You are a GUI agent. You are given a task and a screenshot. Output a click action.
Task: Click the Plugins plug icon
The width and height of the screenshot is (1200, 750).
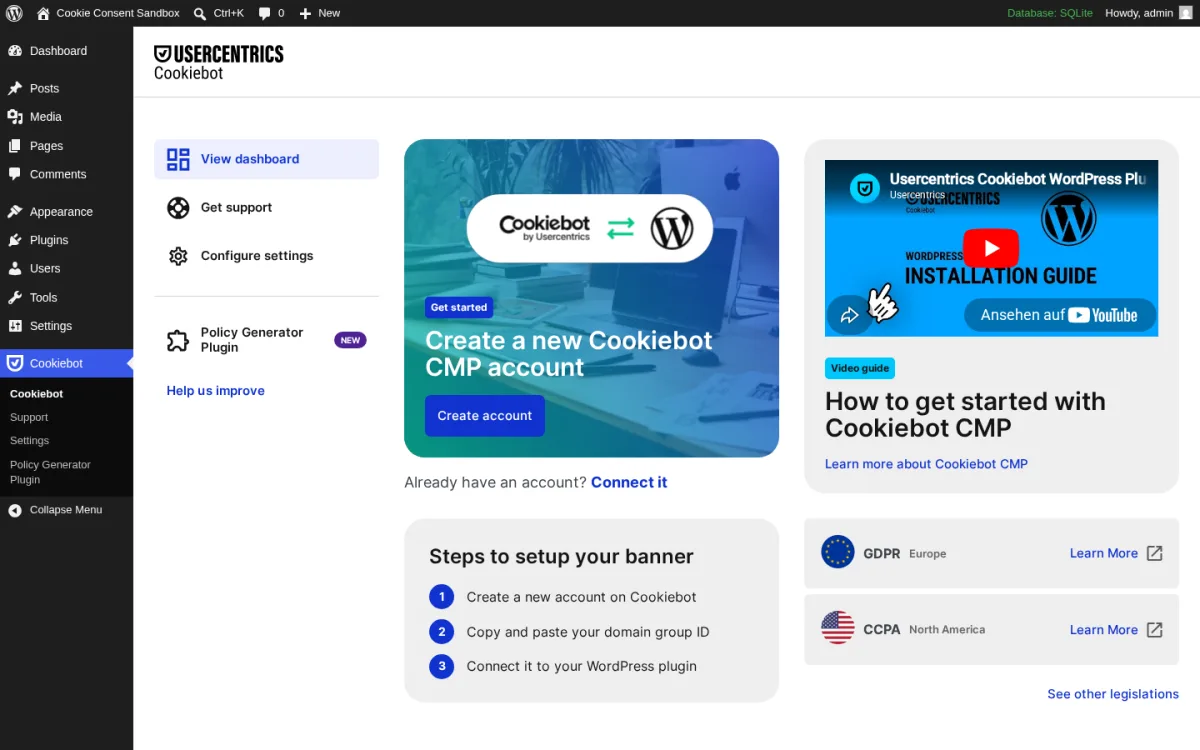[x=15, y=240]
